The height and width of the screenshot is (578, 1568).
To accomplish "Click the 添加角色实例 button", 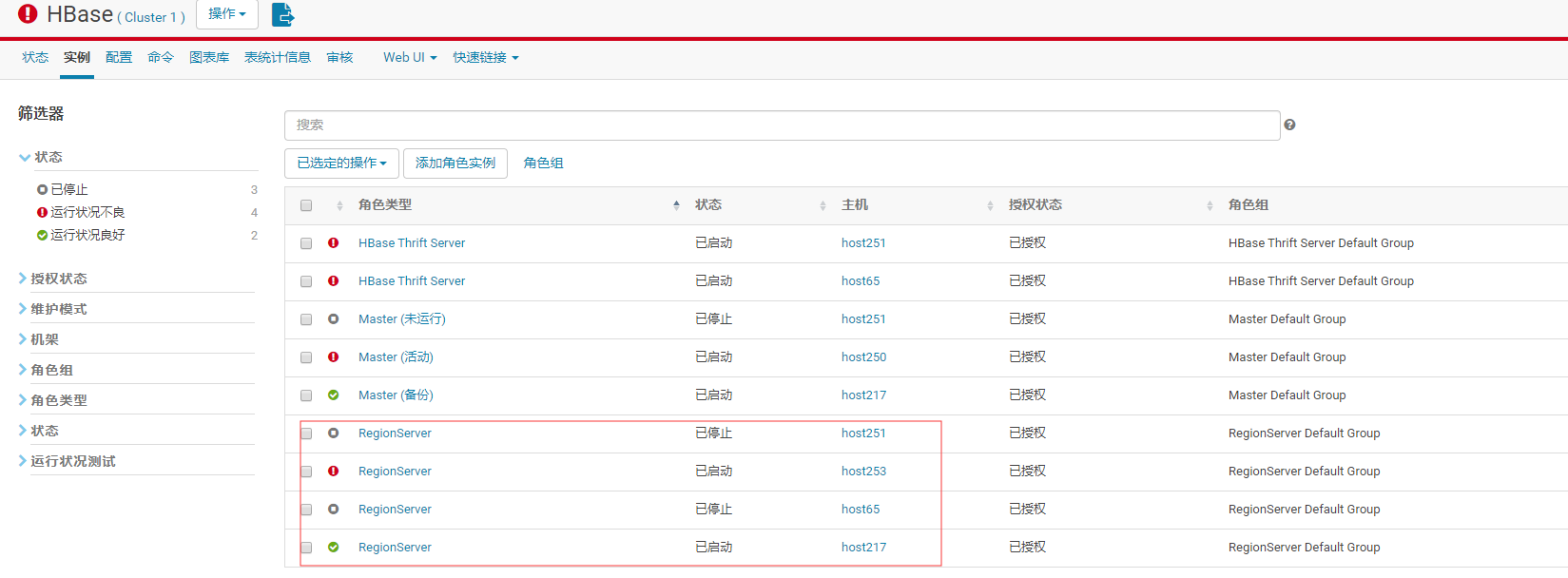I will pyautogui.click(x=455, y=163).
